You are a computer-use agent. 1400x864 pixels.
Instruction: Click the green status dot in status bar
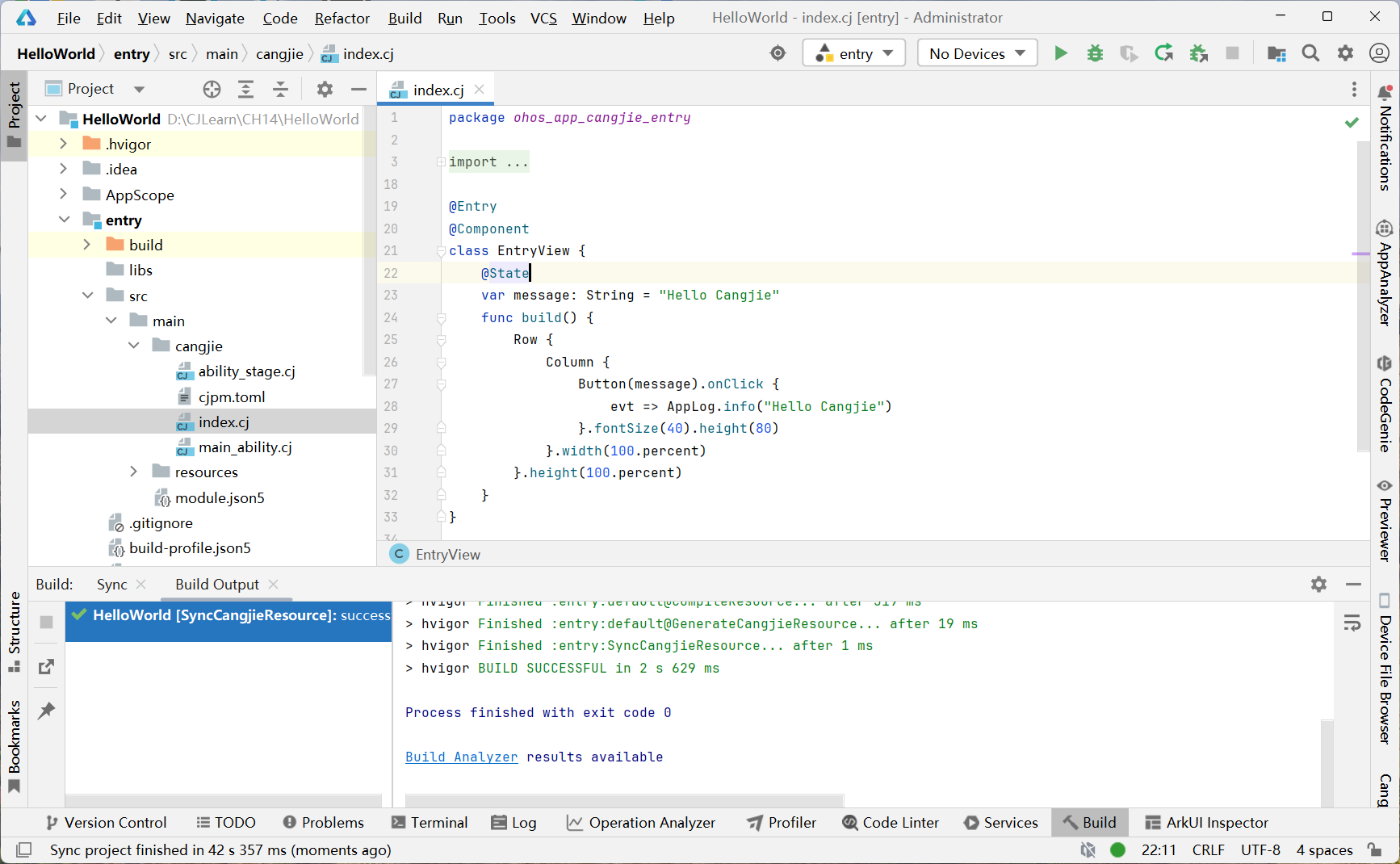[x=1117, y=849]
